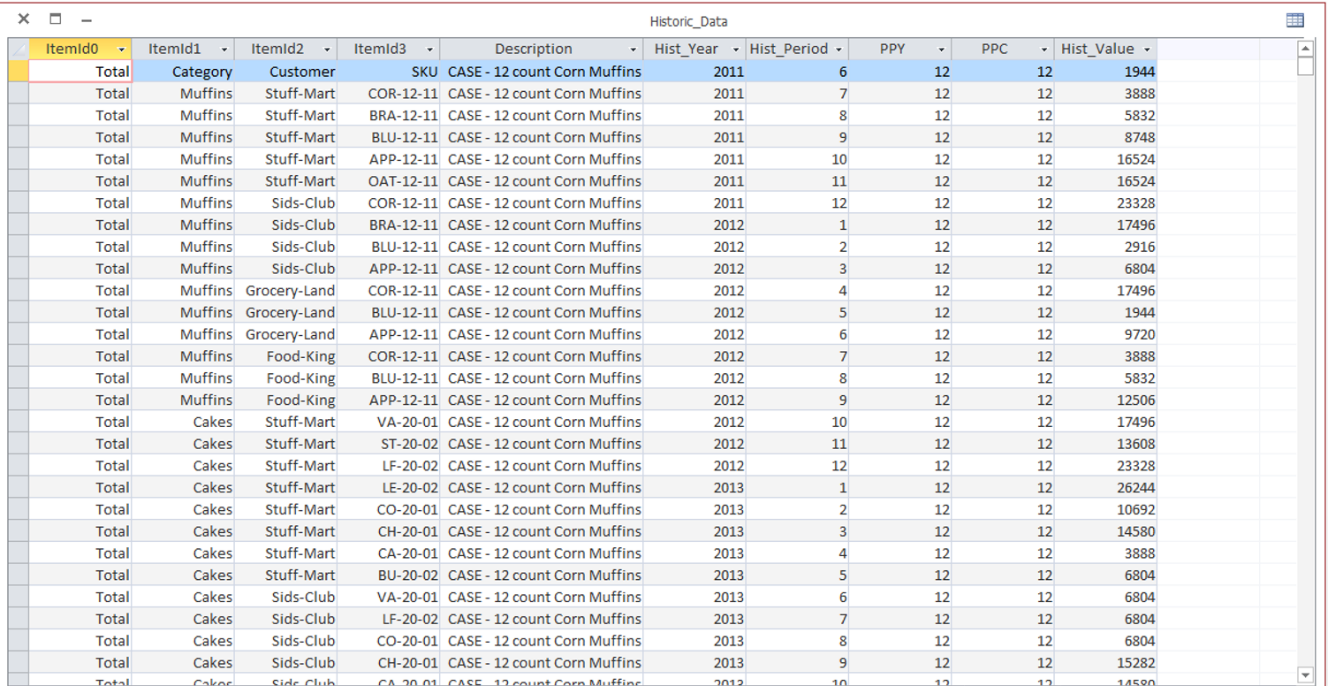Open the Description column dropdown

pos(634,48)
